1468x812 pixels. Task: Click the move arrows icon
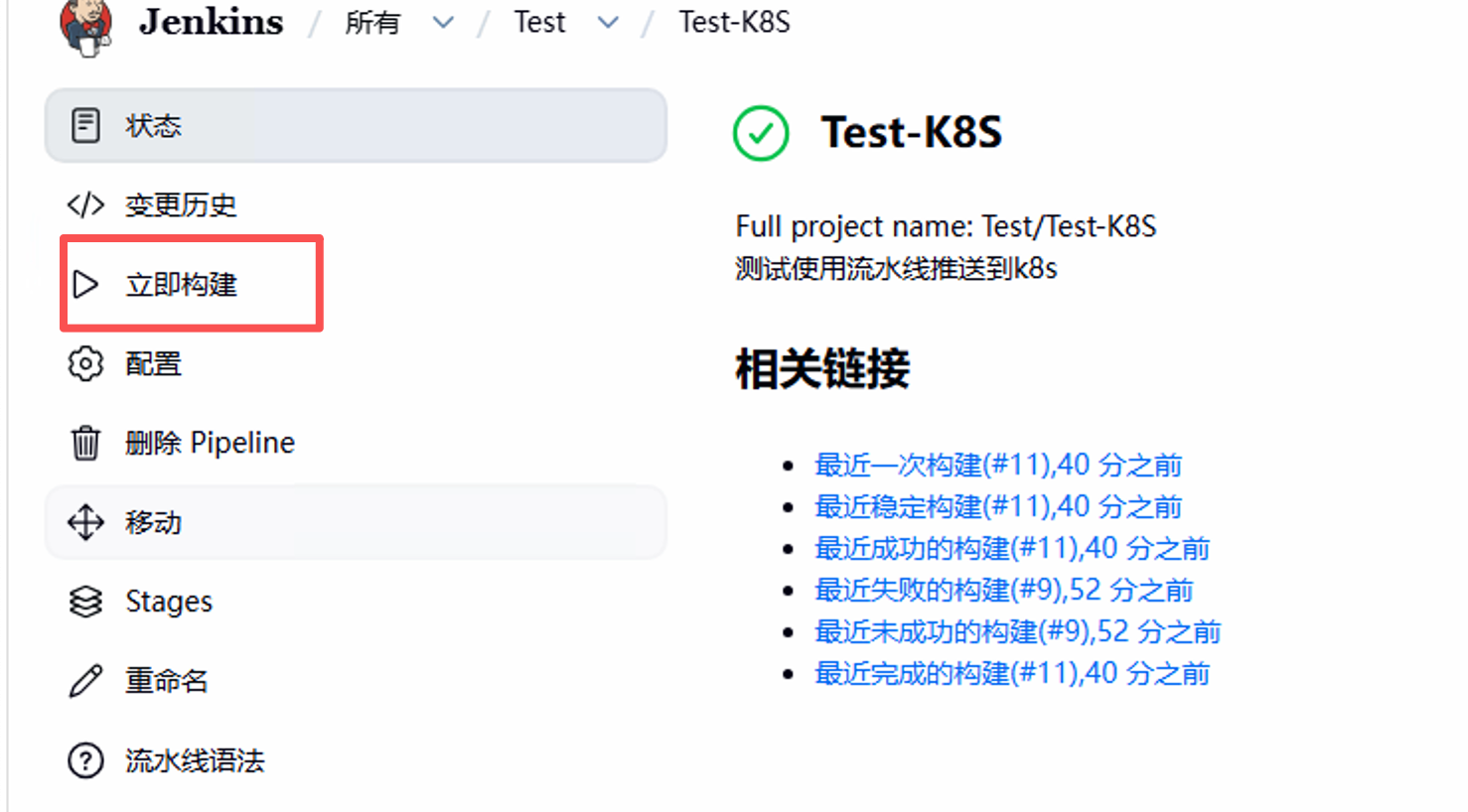[x=85, y=522]
